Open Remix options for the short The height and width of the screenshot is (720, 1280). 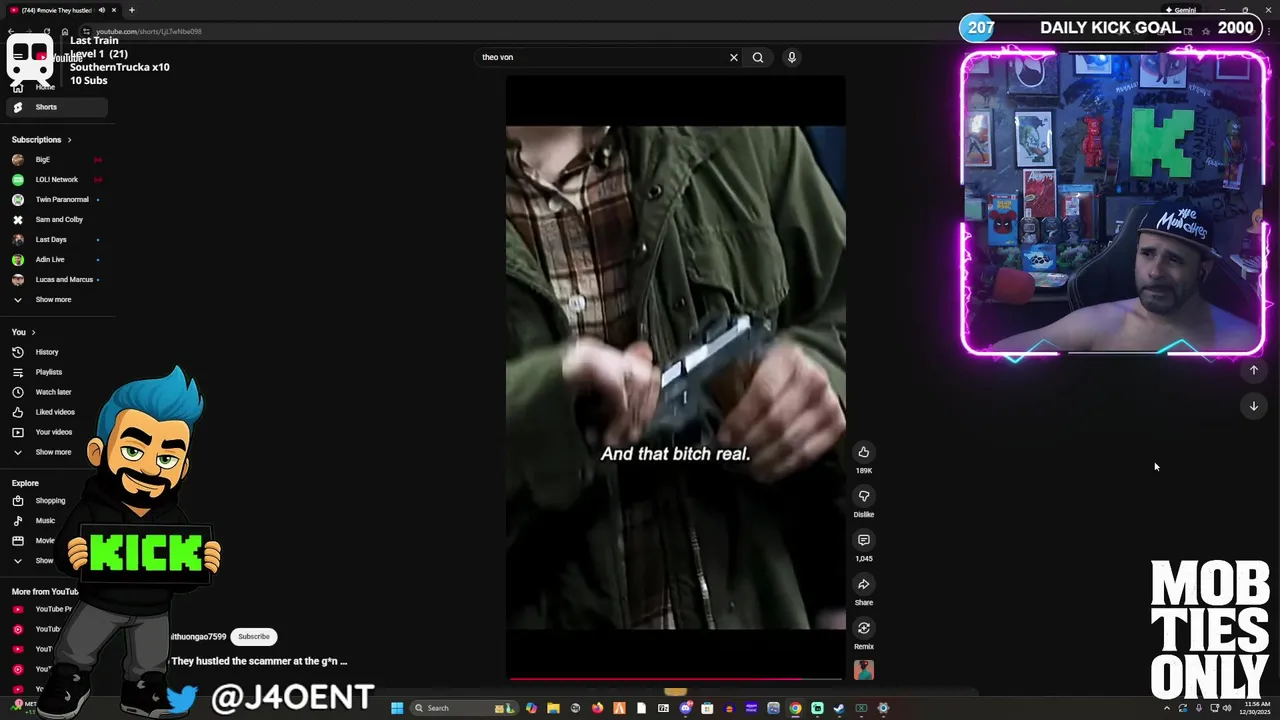click(864, 628)
